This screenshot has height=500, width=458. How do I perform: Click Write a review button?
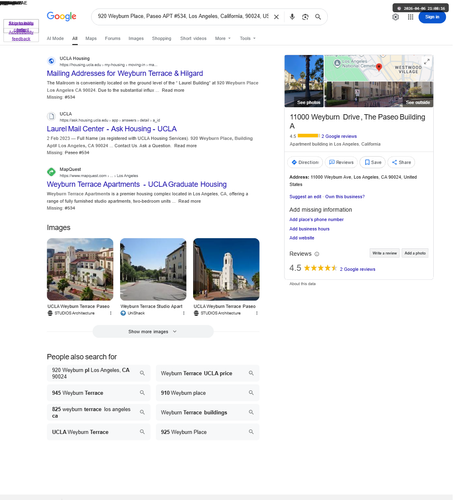[384, 253]
